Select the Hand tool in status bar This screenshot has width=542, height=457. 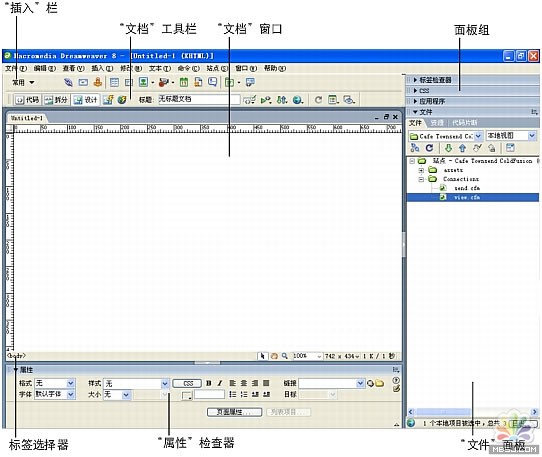tap(274, 356)
